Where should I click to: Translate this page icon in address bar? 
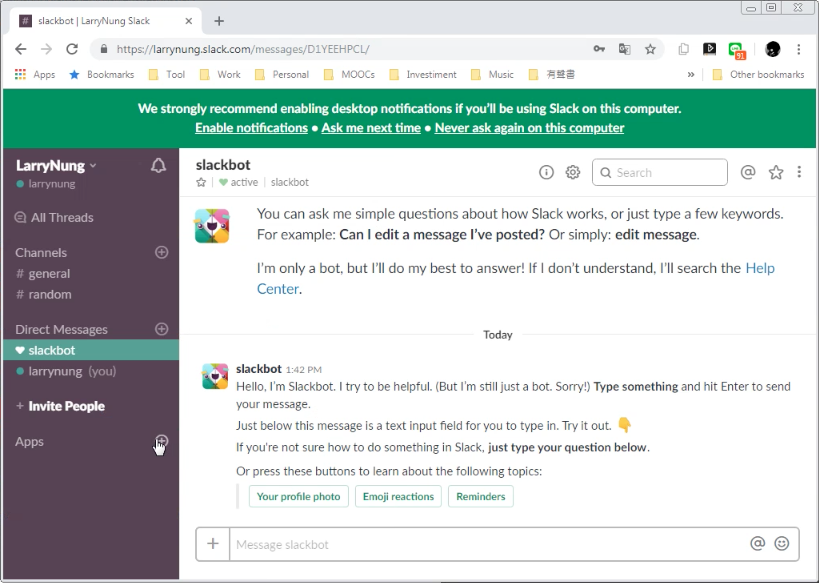625,49
